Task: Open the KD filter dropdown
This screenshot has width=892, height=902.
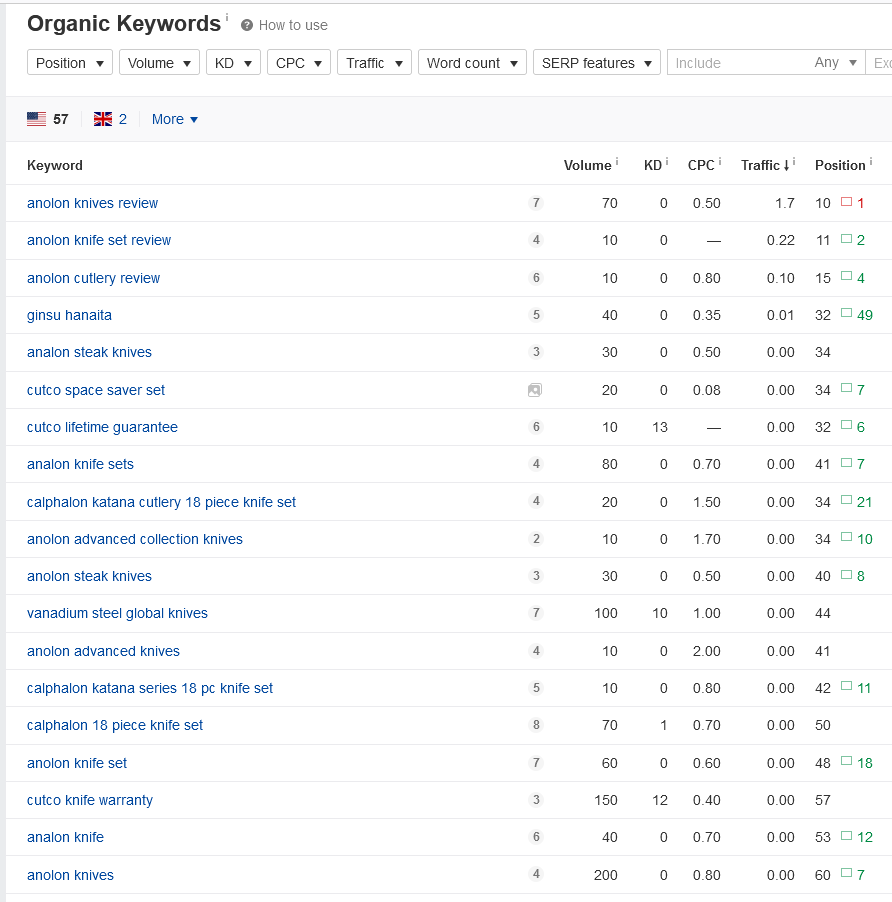Action: pyautogui.click(x=233, y=63)
